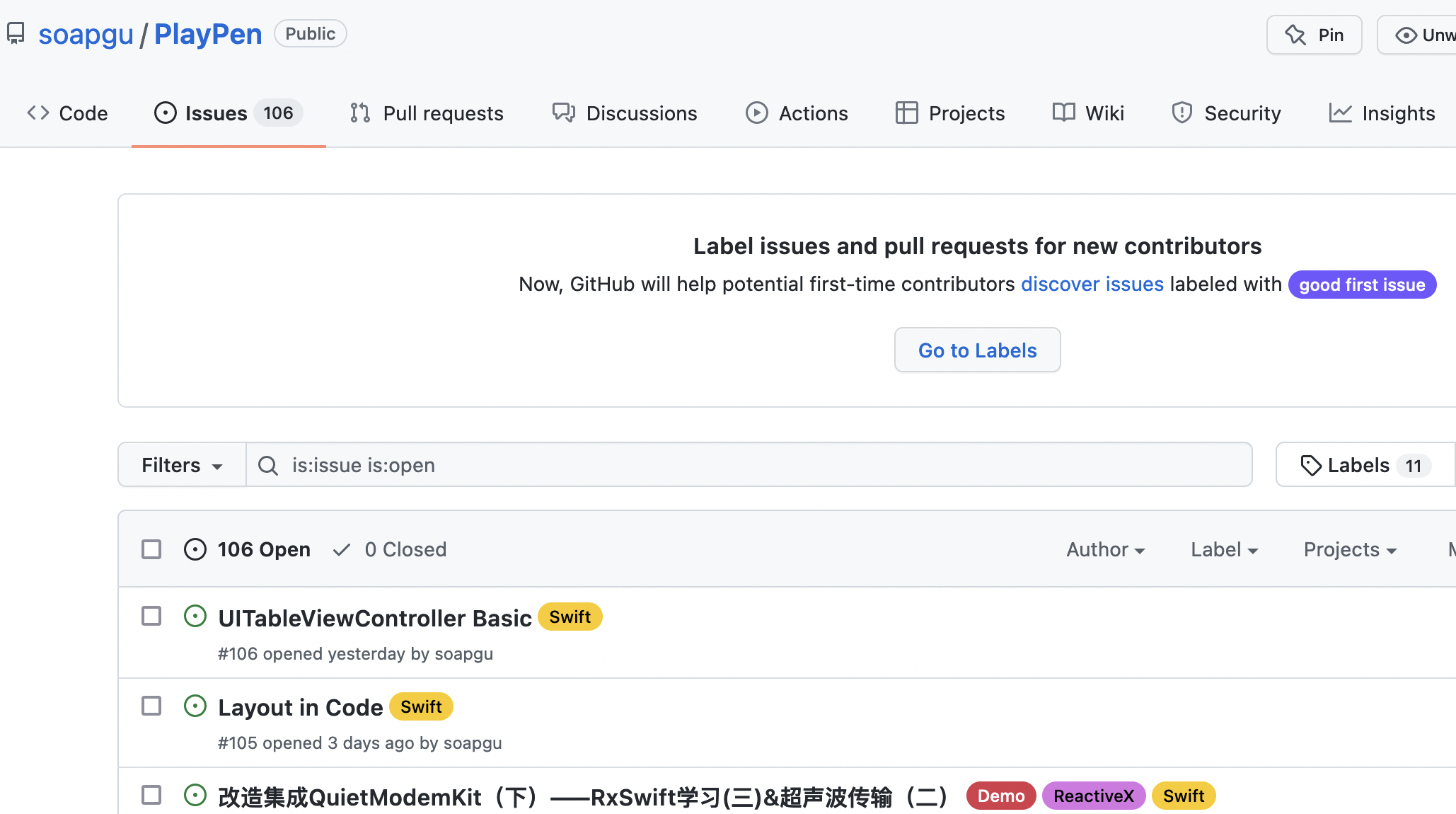Focus the issue search field
1456x814 pixels.
[x=749, y=465]
